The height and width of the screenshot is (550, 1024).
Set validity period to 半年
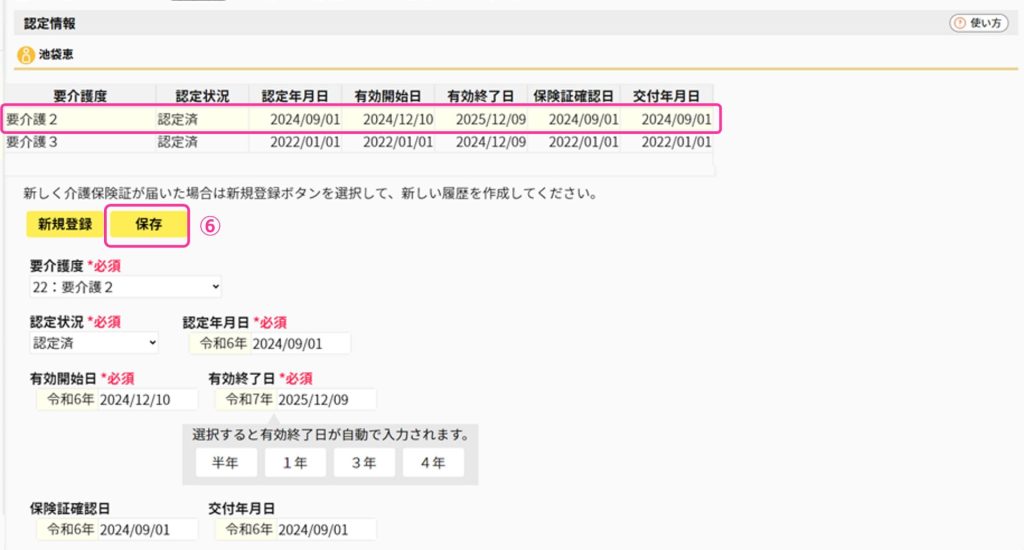[226, 462]
